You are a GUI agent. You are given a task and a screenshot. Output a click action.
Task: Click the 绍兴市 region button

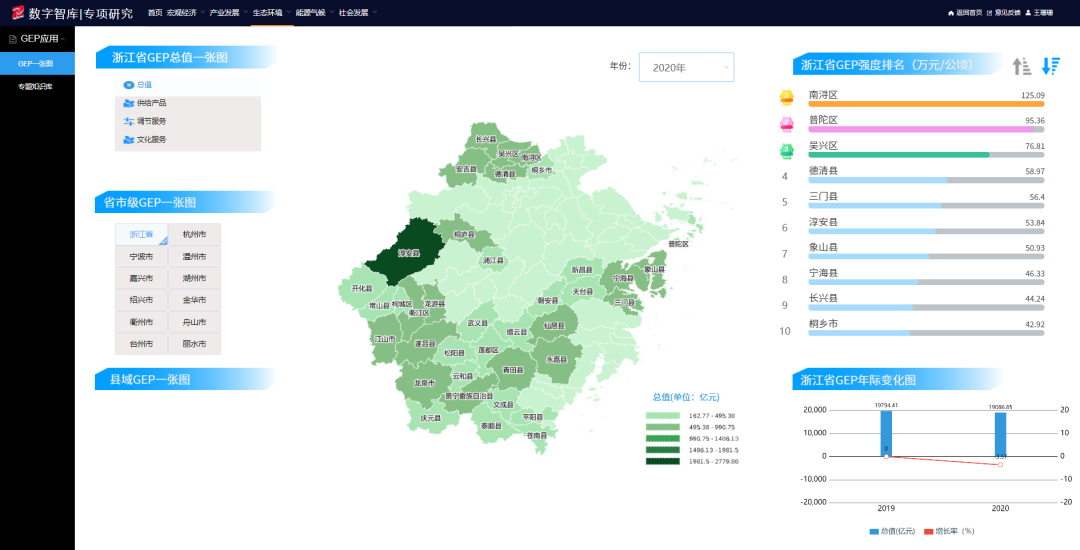pos(141,300)
